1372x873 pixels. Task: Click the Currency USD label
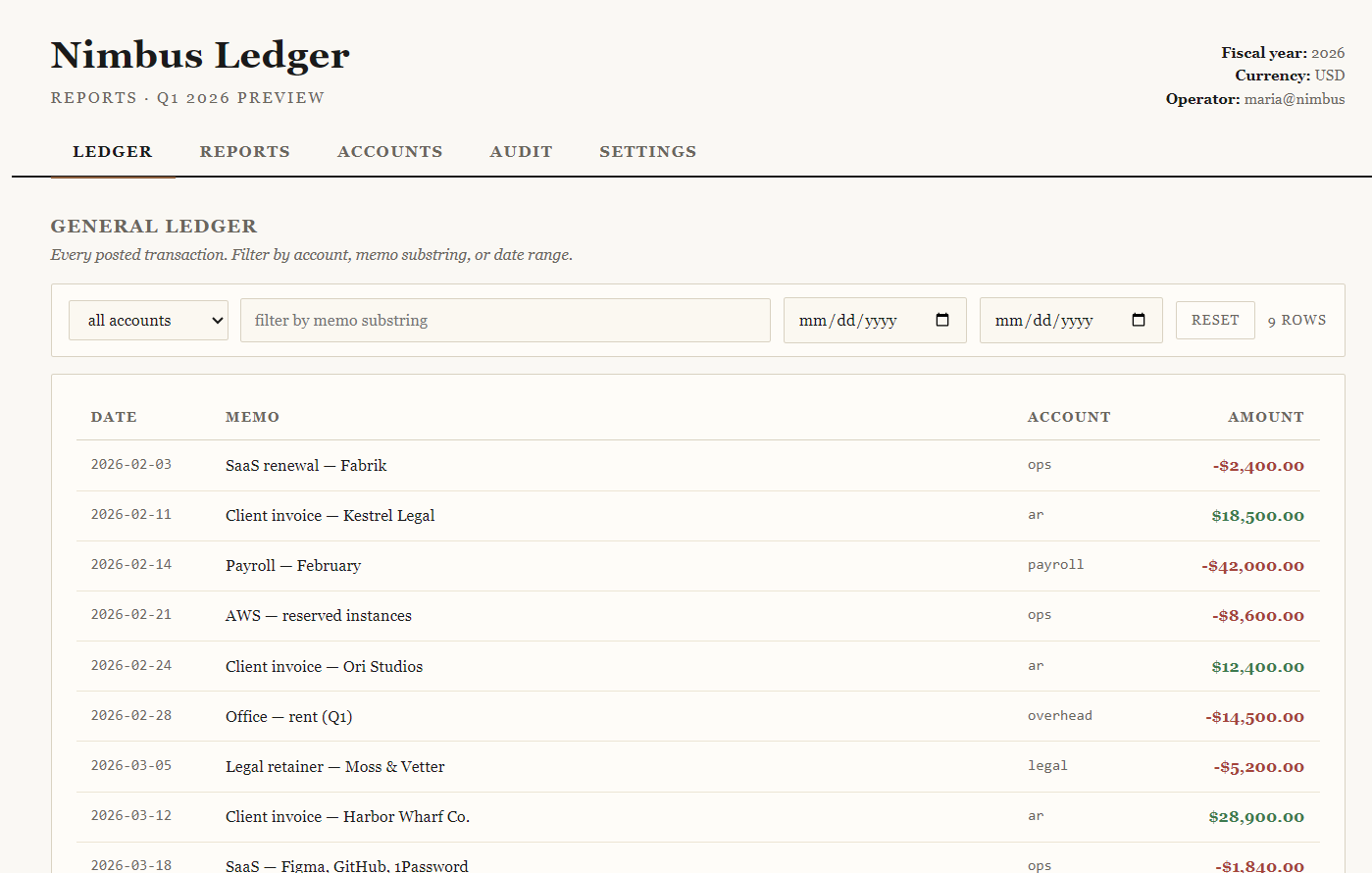pos(1290,76)
